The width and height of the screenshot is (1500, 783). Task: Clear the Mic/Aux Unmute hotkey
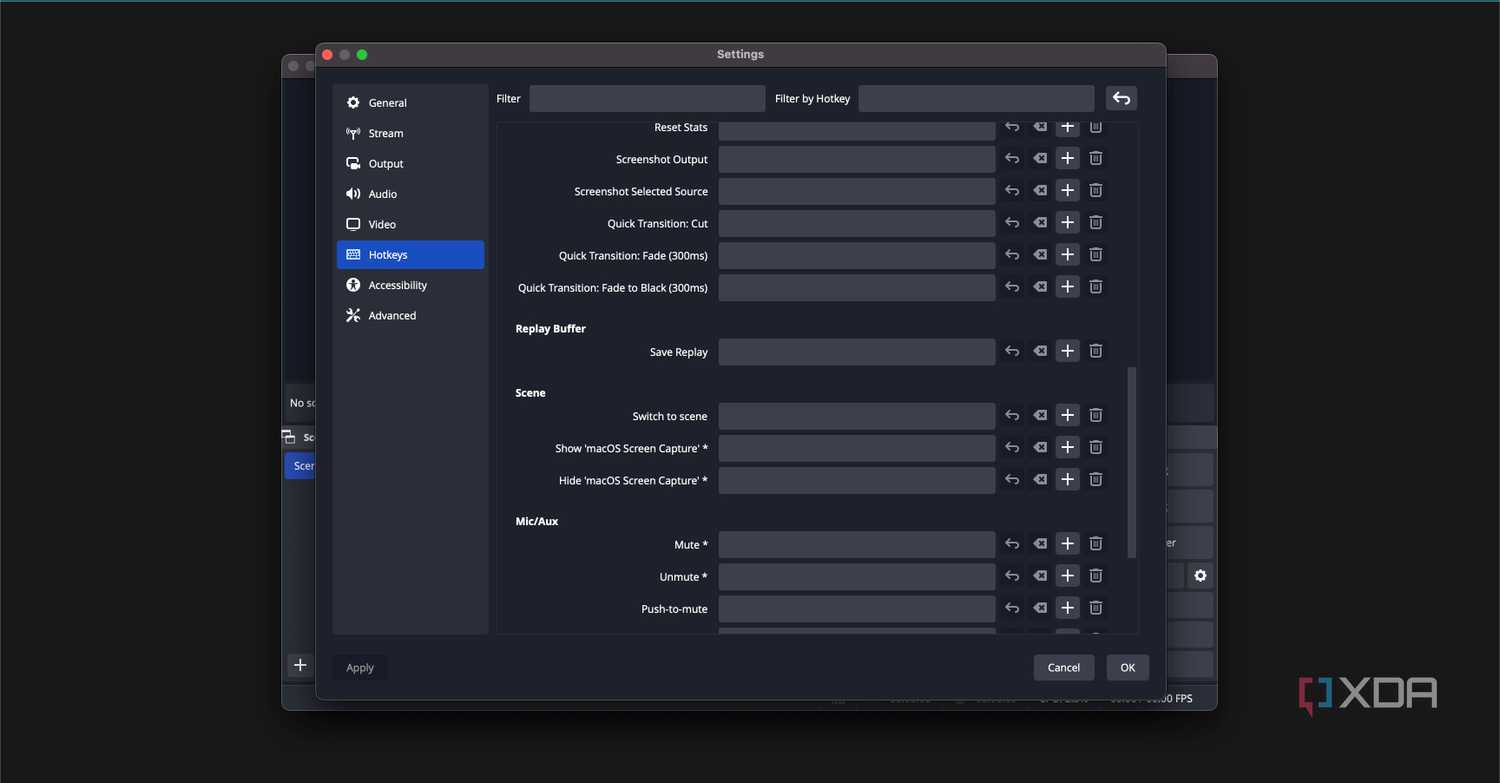click(x=1040, y=576)
